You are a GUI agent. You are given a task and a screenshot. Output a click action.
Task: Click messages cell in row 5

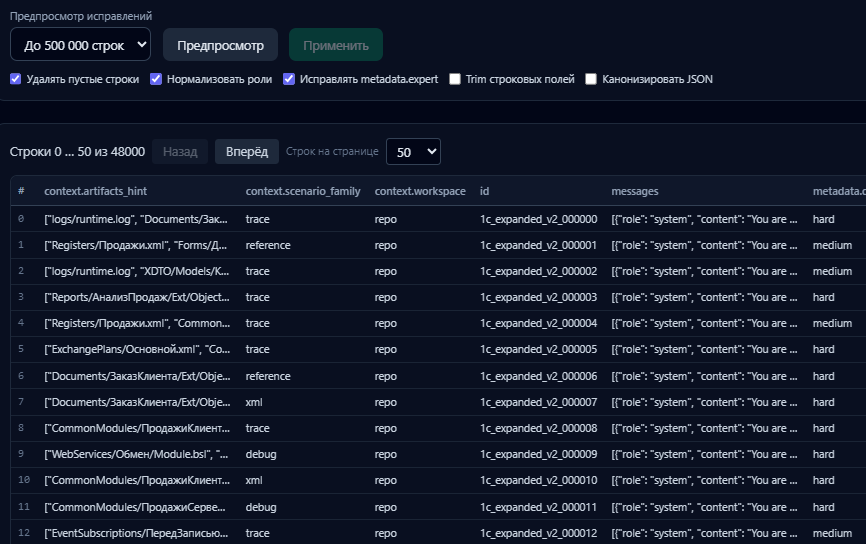tap(704, 349)
